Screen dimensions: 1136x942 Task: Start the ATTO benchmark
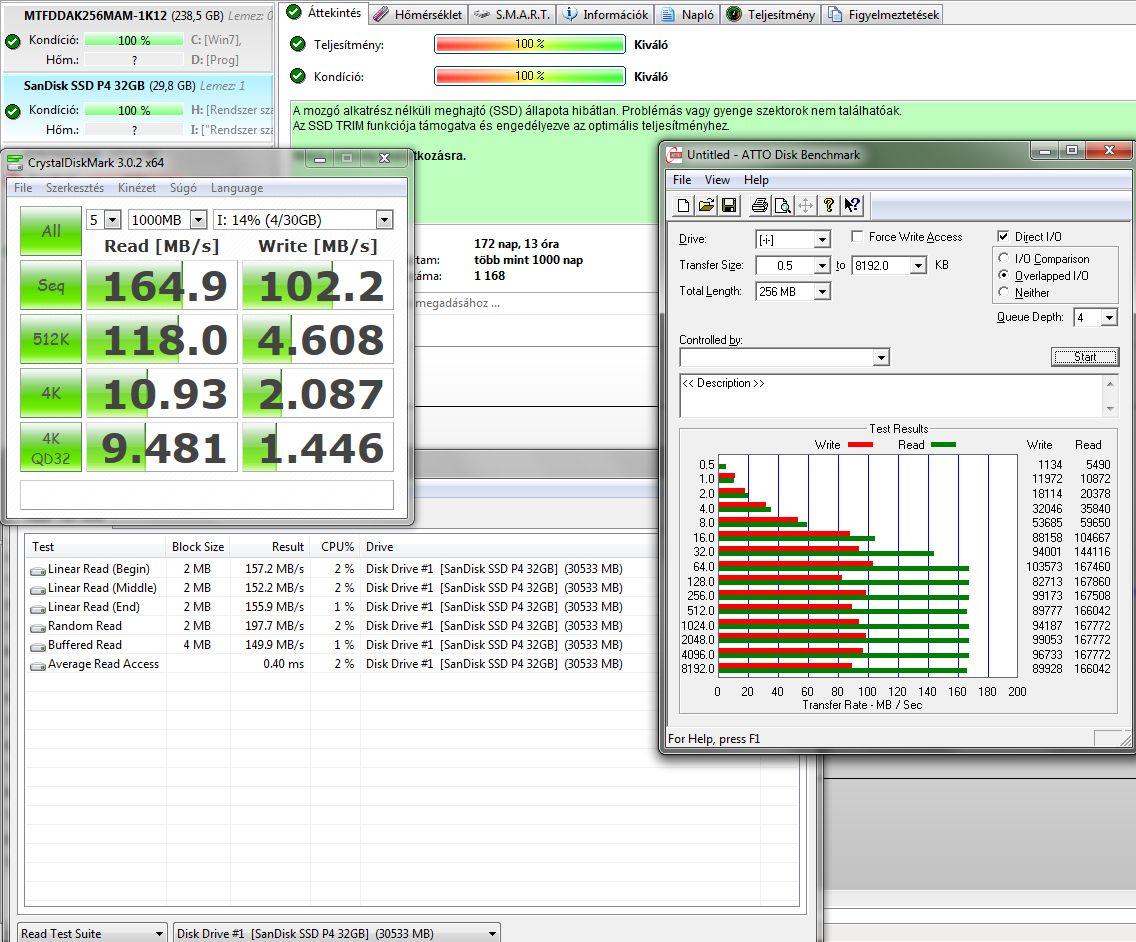pos(1085,357)
